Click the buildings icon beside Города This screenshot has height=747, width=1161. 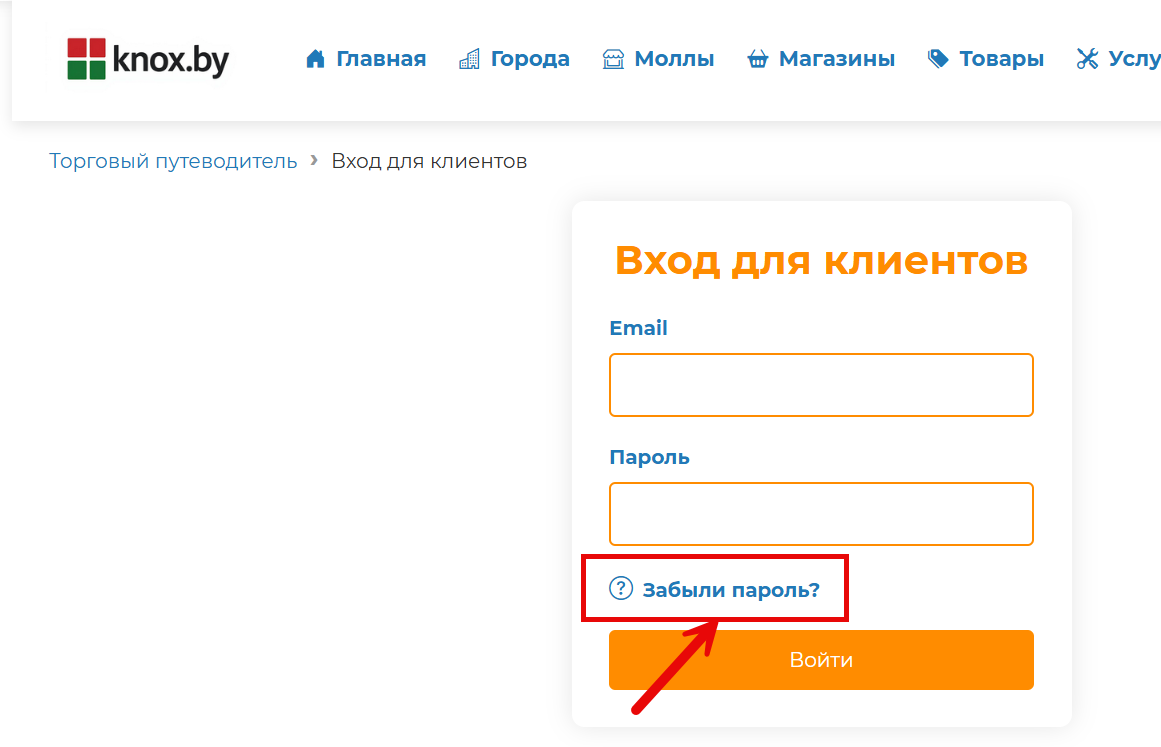coord(469,59)
